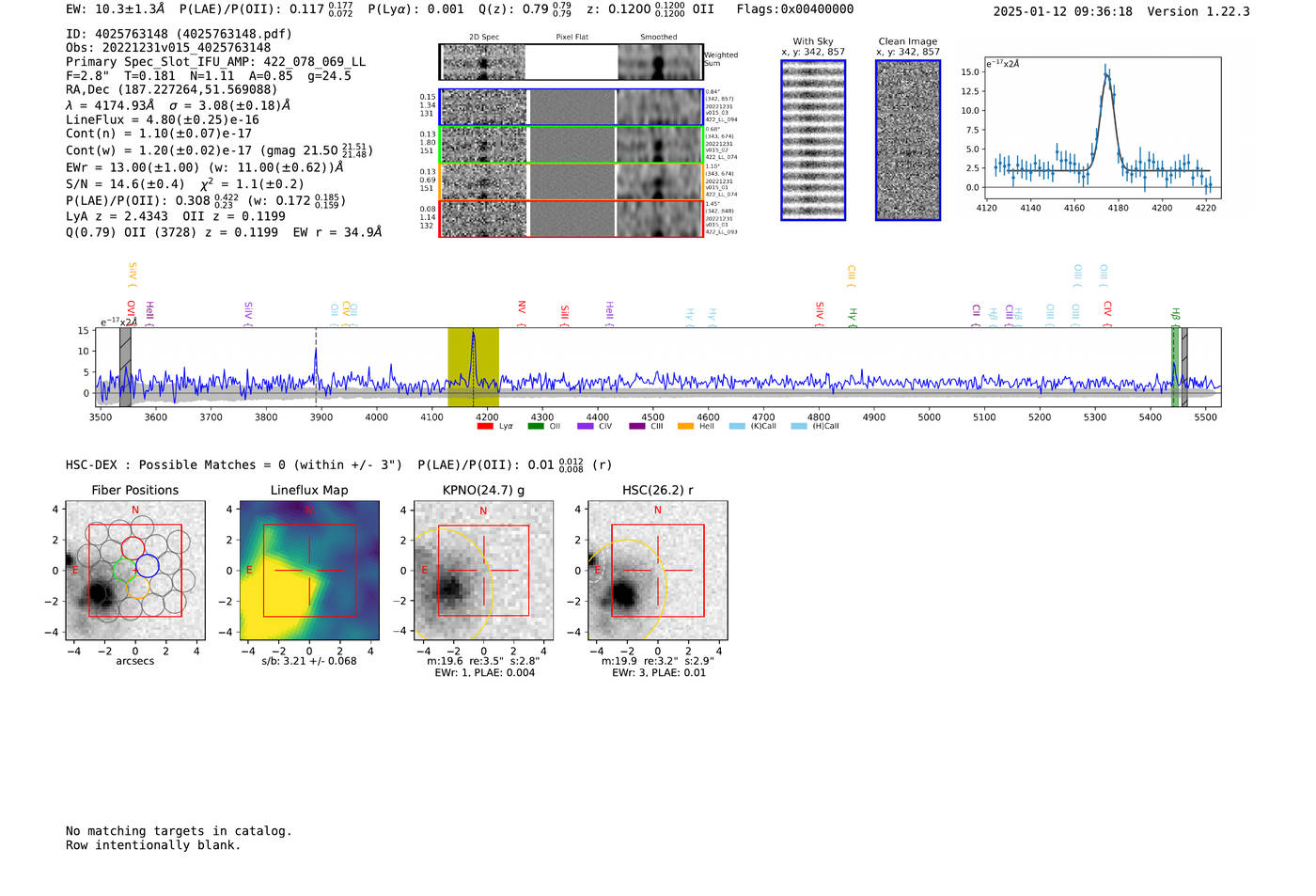Click the Cont(w) = 1.20 gmag line

click(220, 150)
